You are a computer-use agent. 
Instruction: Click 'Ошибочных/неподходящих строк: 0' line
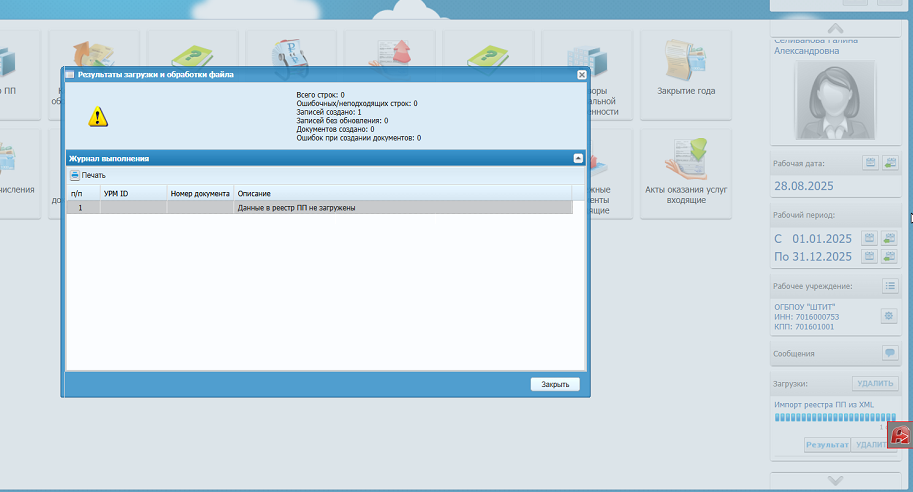click(357, 104)
